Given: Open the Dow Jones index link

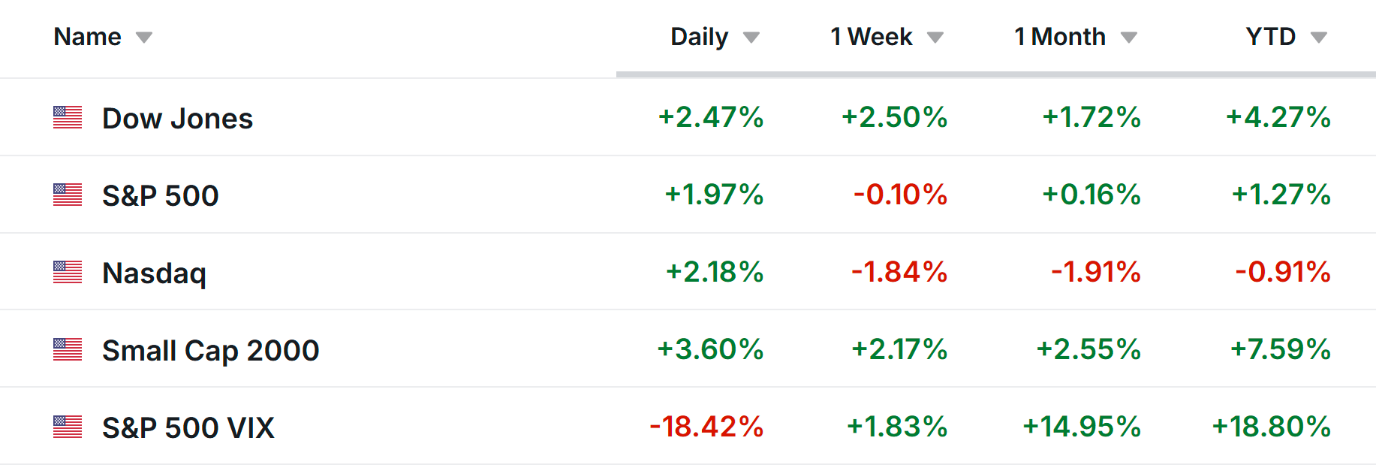Looking at the screenshot, I should (x=177, y=118).
